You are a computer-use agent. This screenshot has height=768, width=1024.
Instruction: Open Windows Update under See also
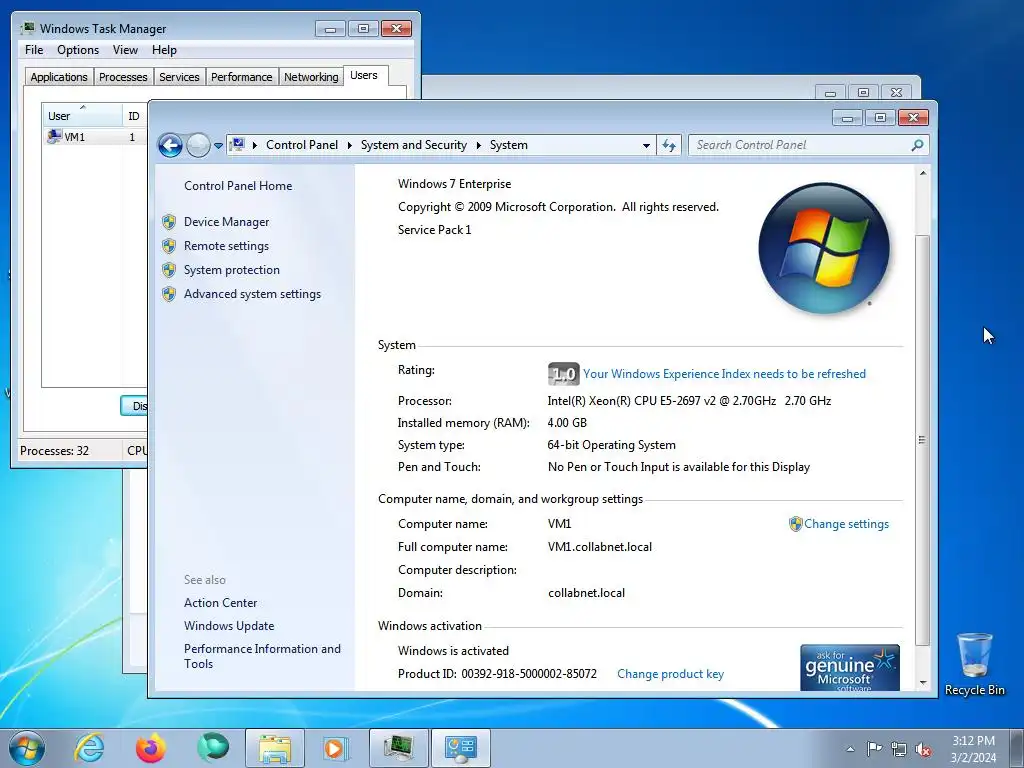click(229, 626)
